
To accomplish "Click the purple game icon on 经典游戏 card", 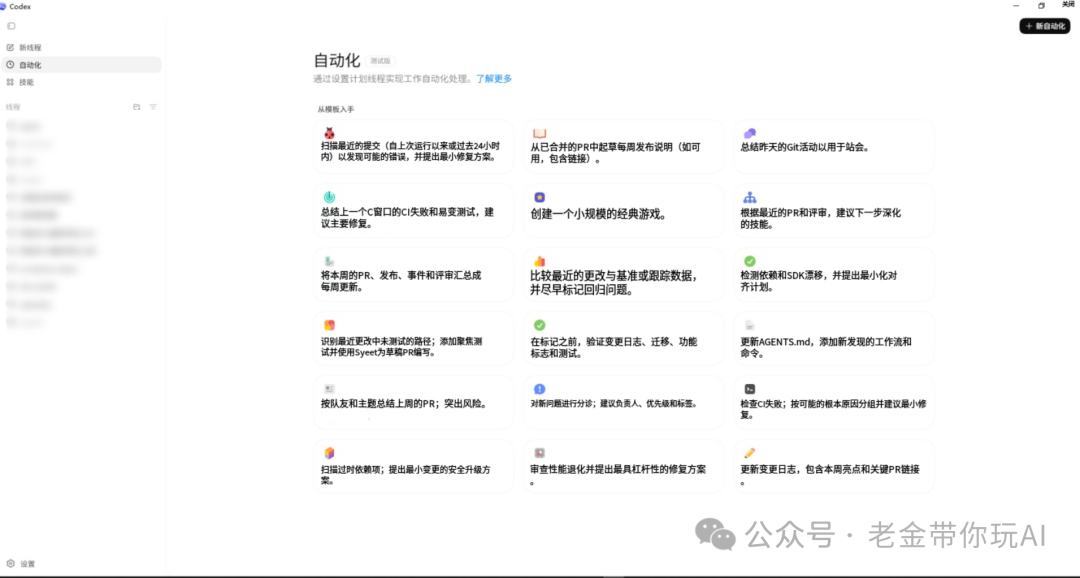I will coord(539,197).
